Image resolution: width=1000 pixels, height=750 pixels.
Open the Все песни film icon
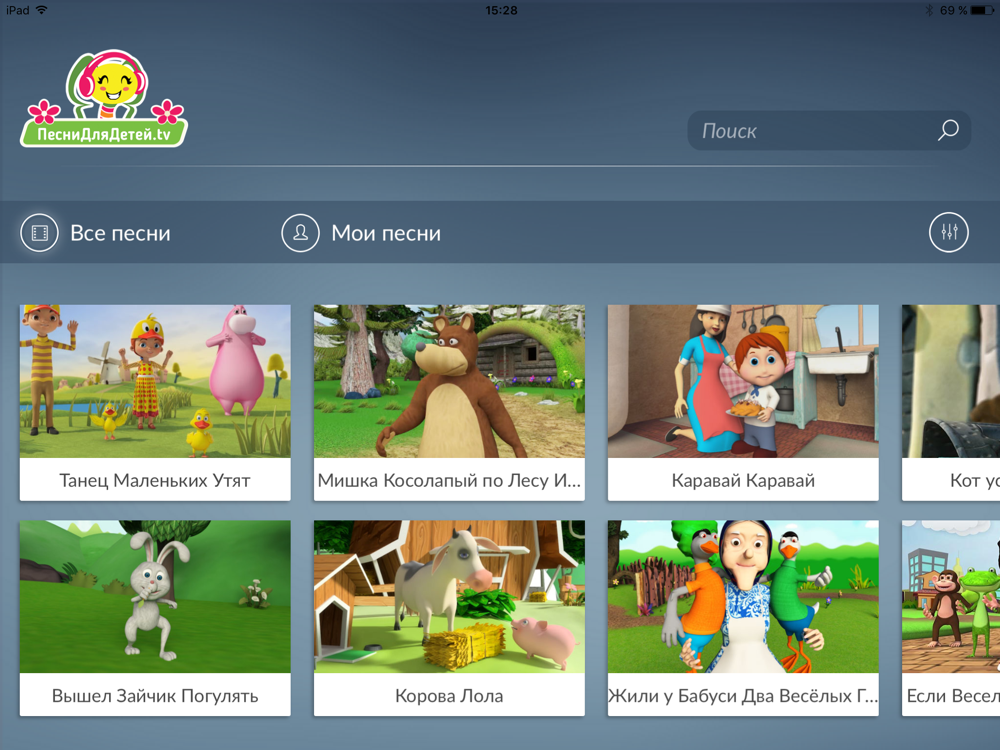40,233
